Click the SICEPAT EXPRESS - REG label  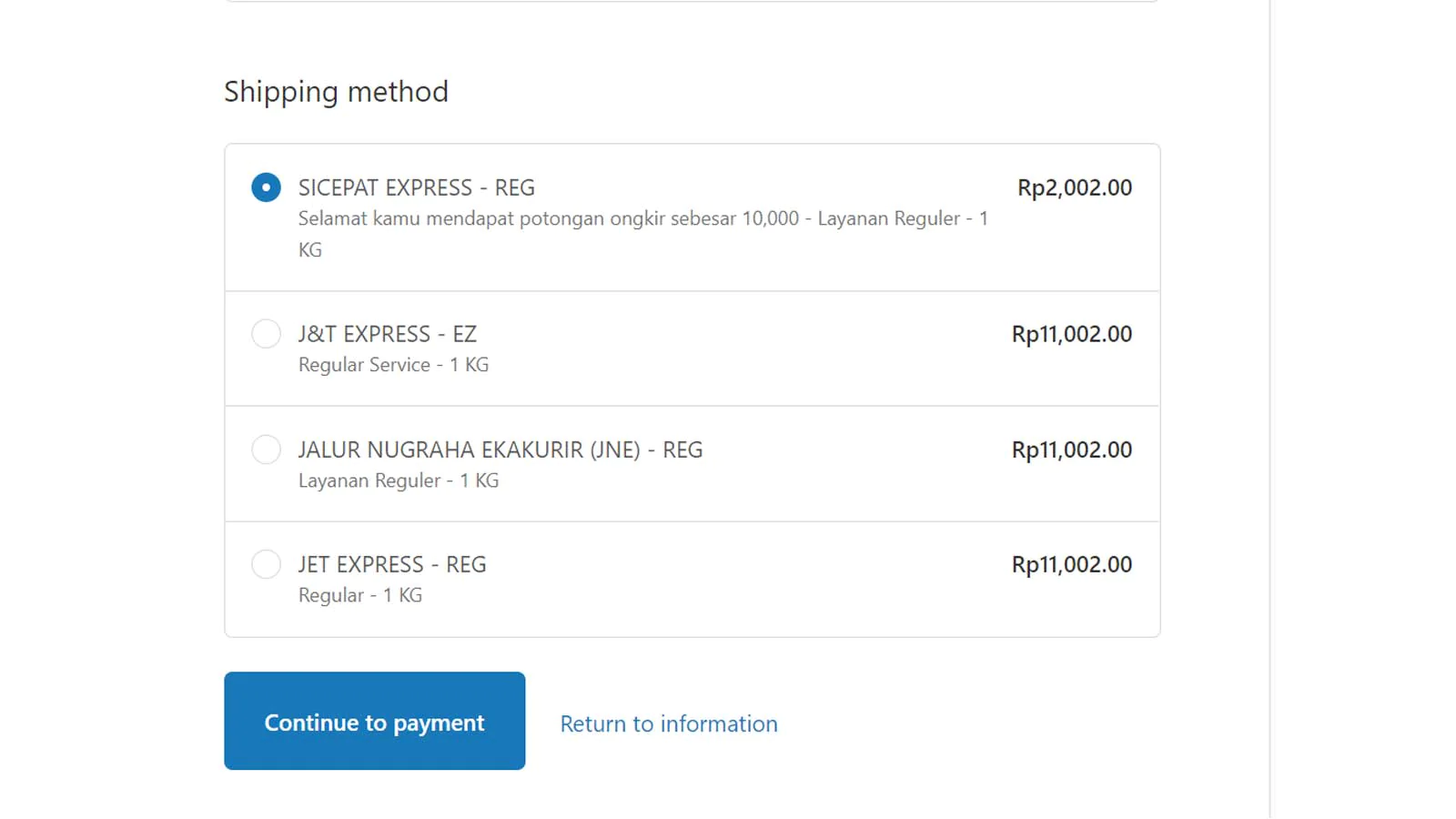point(416,187)
